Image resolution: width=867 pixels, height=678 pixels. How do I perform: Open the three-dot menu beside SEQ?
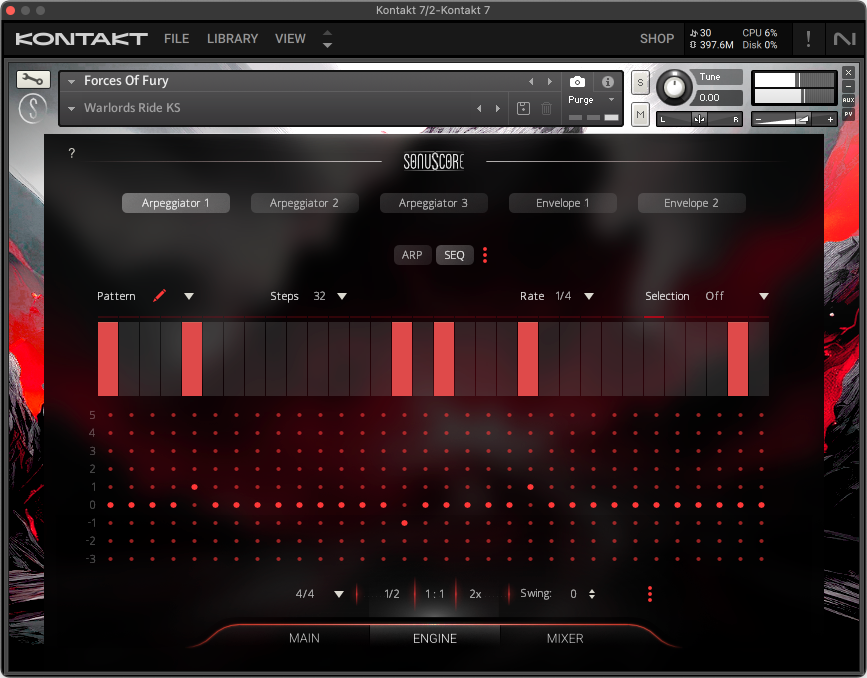[x=485, y=255]
